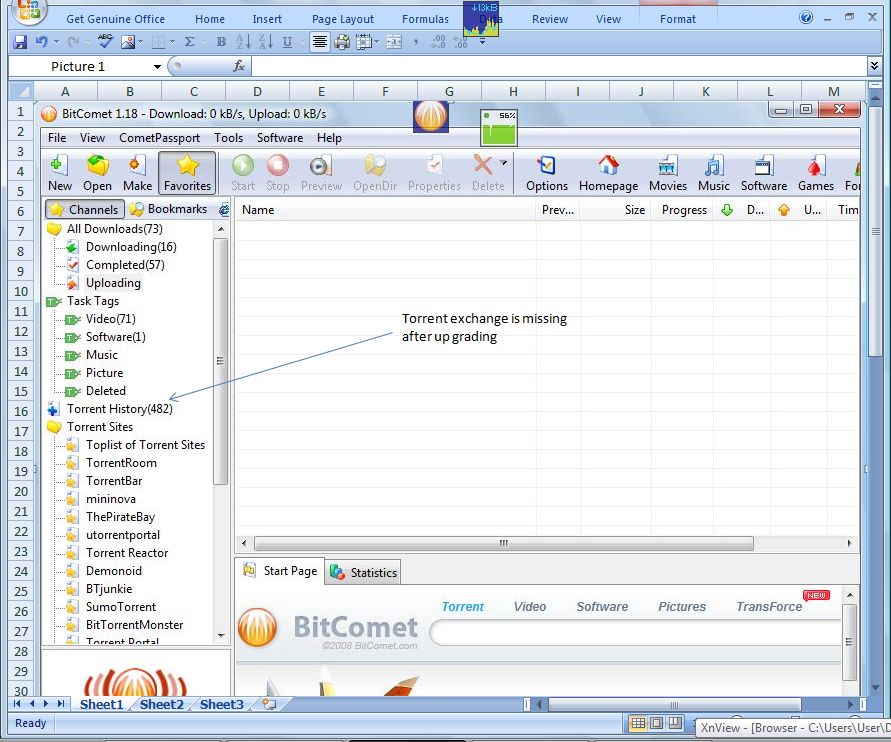Click the insert worksheet icon after Sheet3
The height and width of the screenshot is (742, 891).
[x=269, y=704]
